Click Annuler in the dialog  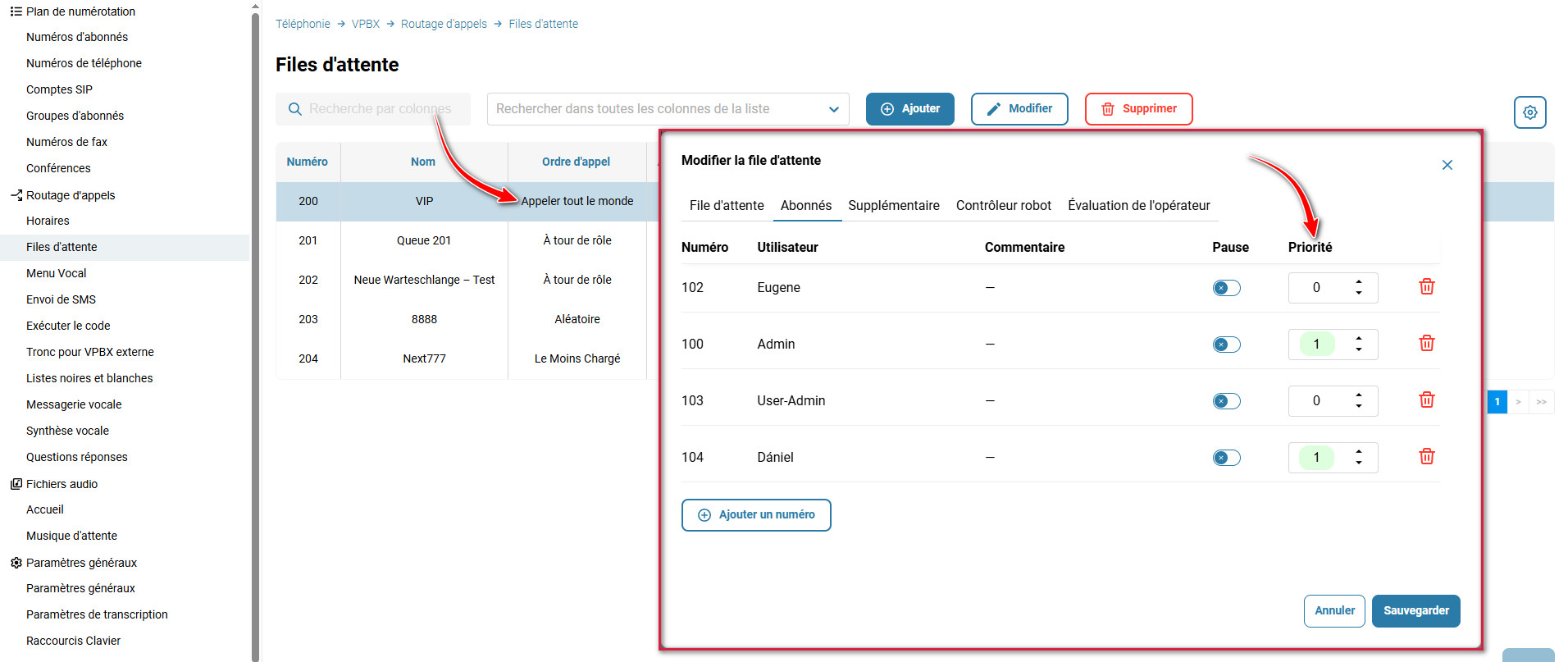pos(1334,611)
